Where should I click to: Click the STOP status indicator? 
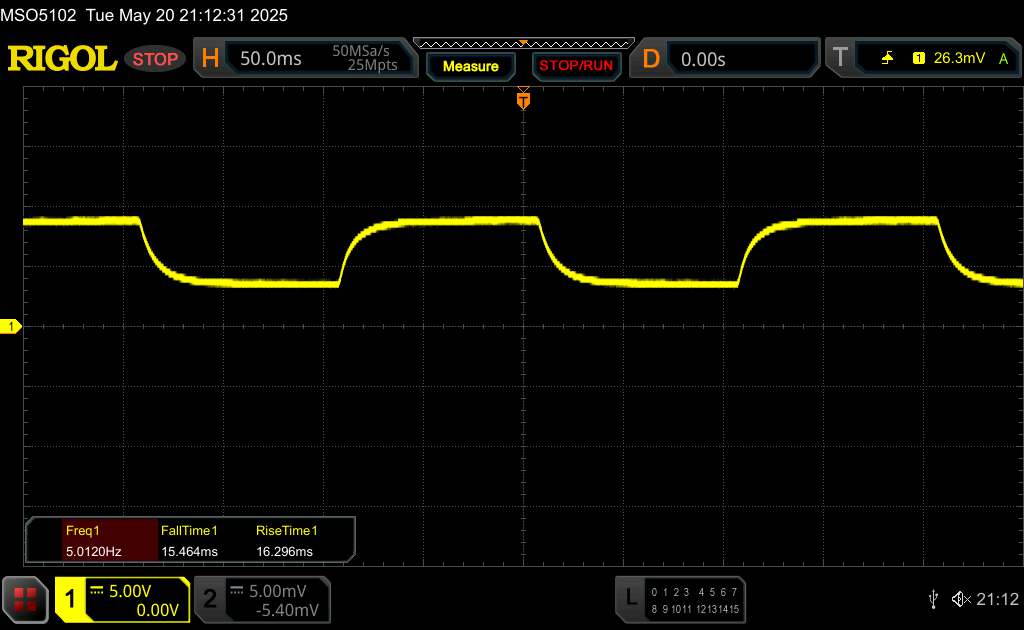click(155, 59)
